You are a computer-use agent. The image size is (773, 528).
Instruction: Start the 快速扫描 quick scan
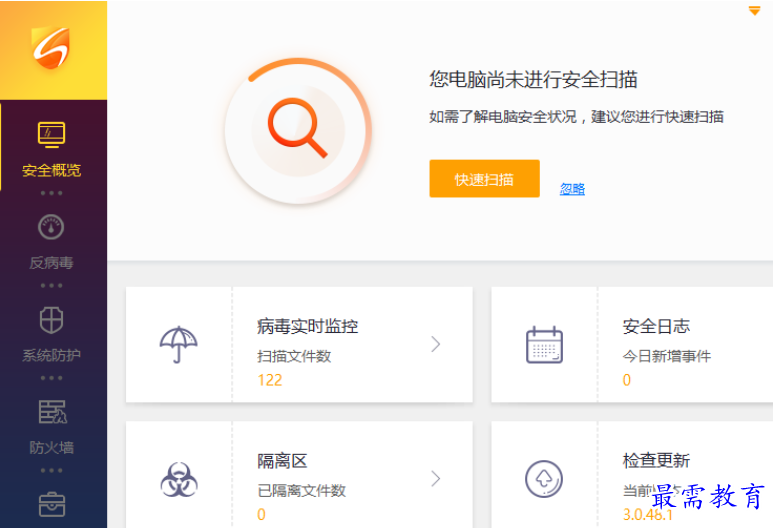coord(484,178)
